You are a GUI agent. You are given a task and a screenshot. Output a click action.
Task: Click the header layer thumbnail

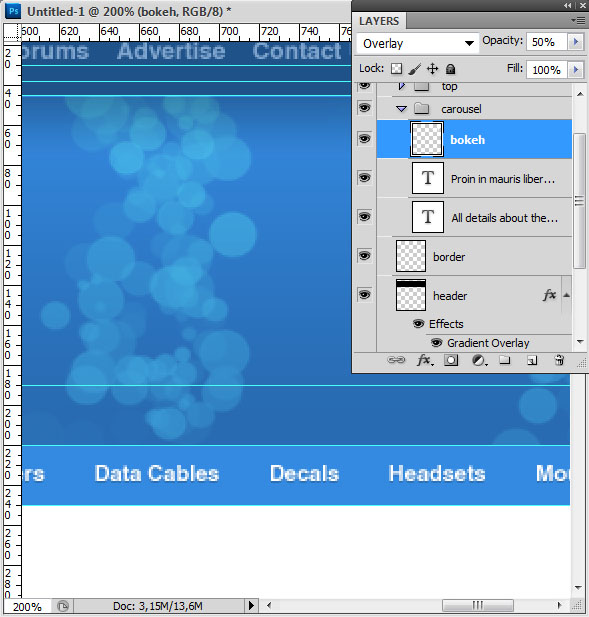click(411, 295)
